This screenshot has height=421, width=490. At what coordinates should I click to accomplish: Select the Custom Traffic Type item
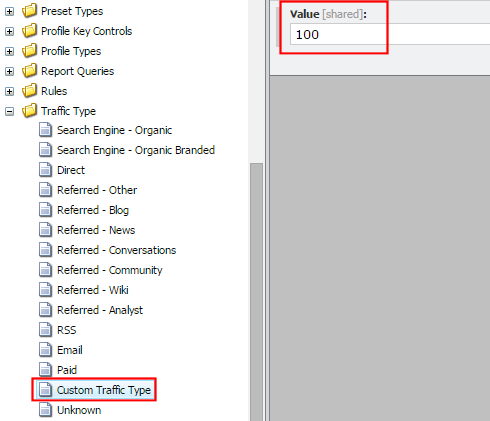pyautogui.click(x=104, y=390)
